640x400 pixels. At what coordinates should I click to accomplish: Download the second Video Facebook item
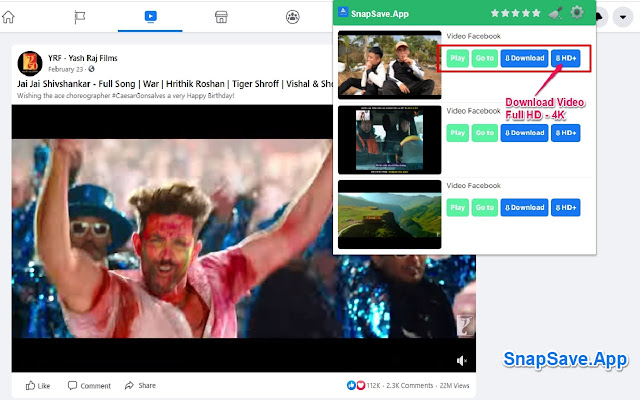pyautogui.click(x=524, y=133)
